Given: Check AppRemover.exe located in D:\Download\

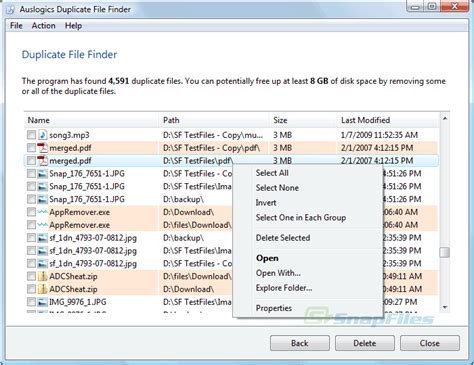Looking at the screenshot, I should coord(31,212).
